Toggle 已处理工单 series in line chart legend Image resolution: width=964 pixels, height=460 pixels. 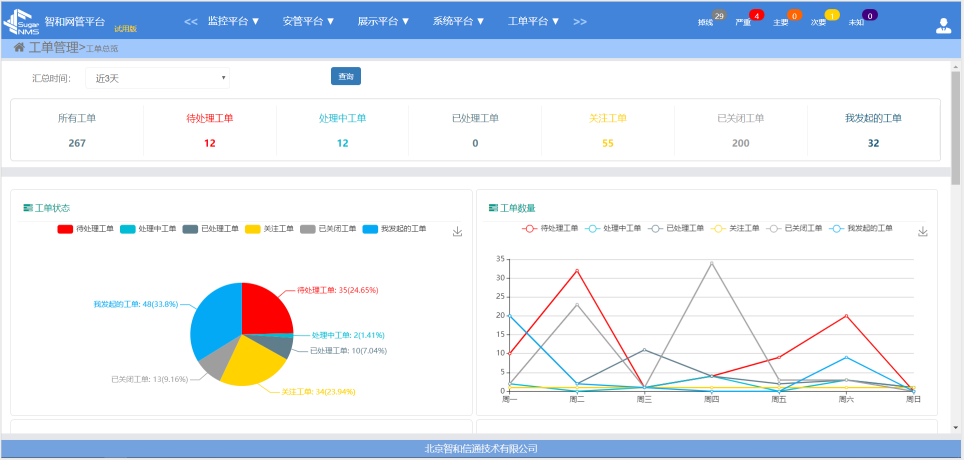point(676,228)
